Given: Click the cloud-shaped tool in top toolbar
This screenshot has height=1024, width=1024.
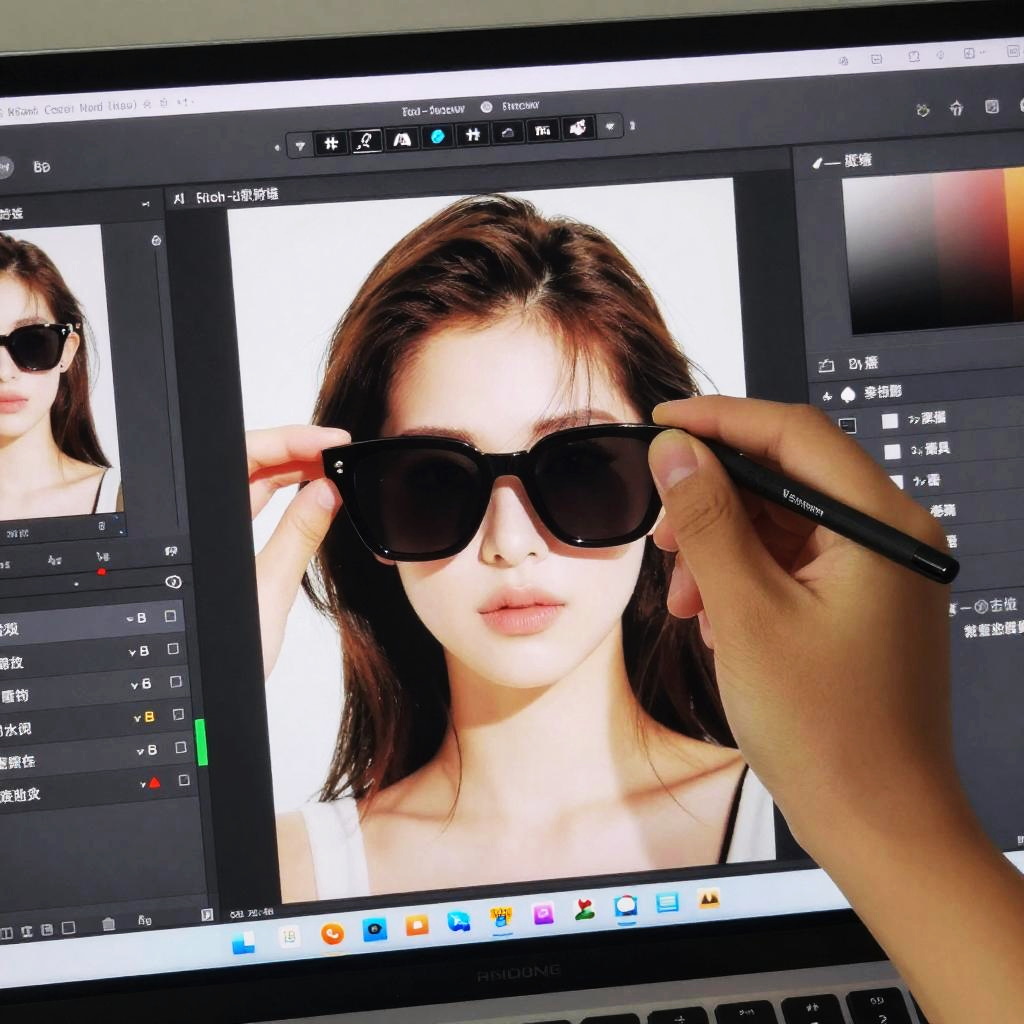Looking at the screenshot, I should [507, 133].
